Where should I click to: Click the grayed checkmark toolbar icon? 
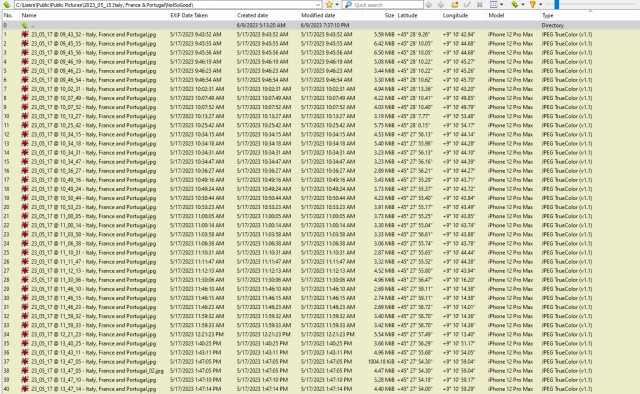coord(467,5)
